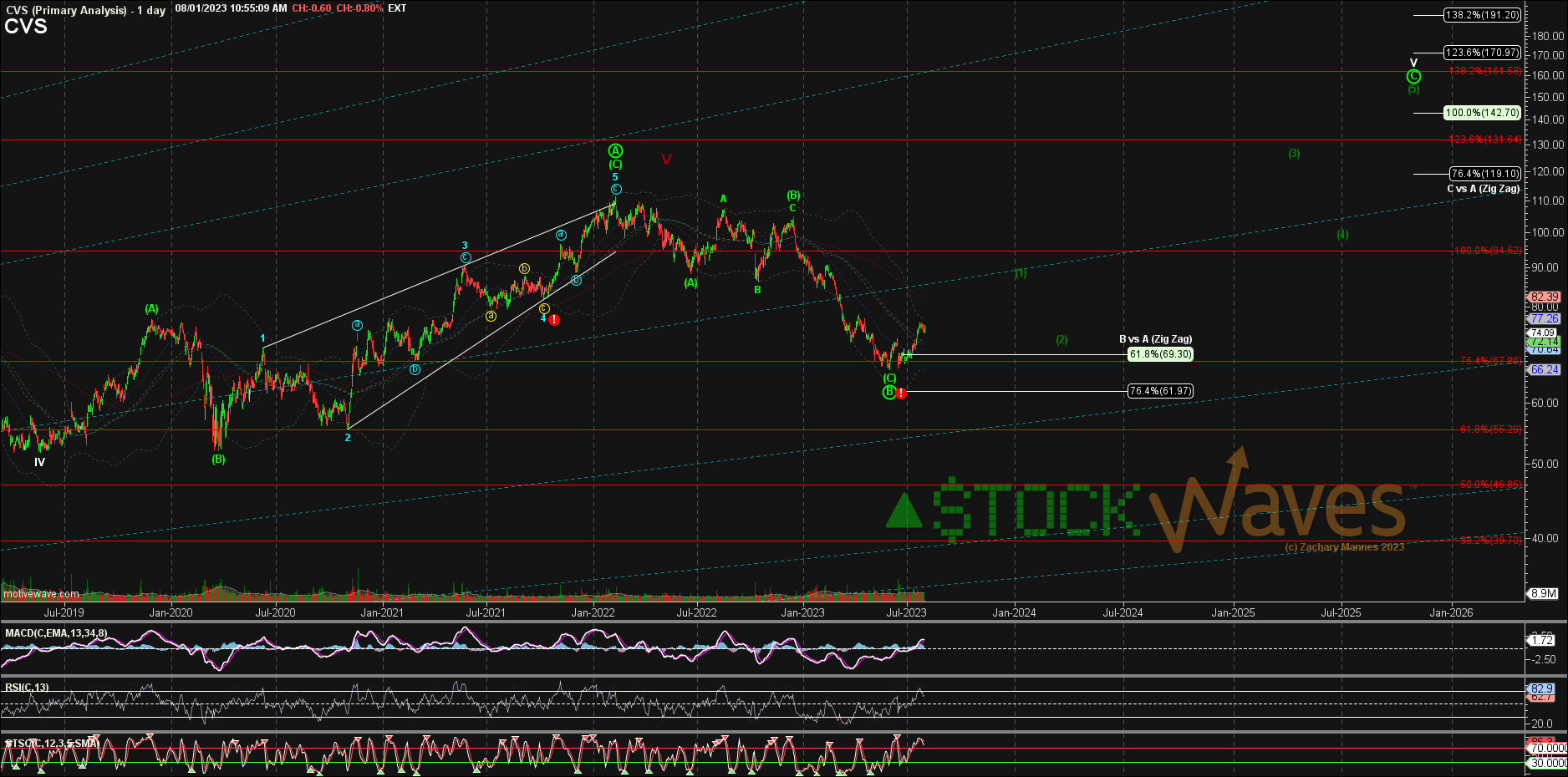Click the CH:-0.60 change value
Image resolution: width=1568 pixels, height=777 pixels.
[311, 8]
